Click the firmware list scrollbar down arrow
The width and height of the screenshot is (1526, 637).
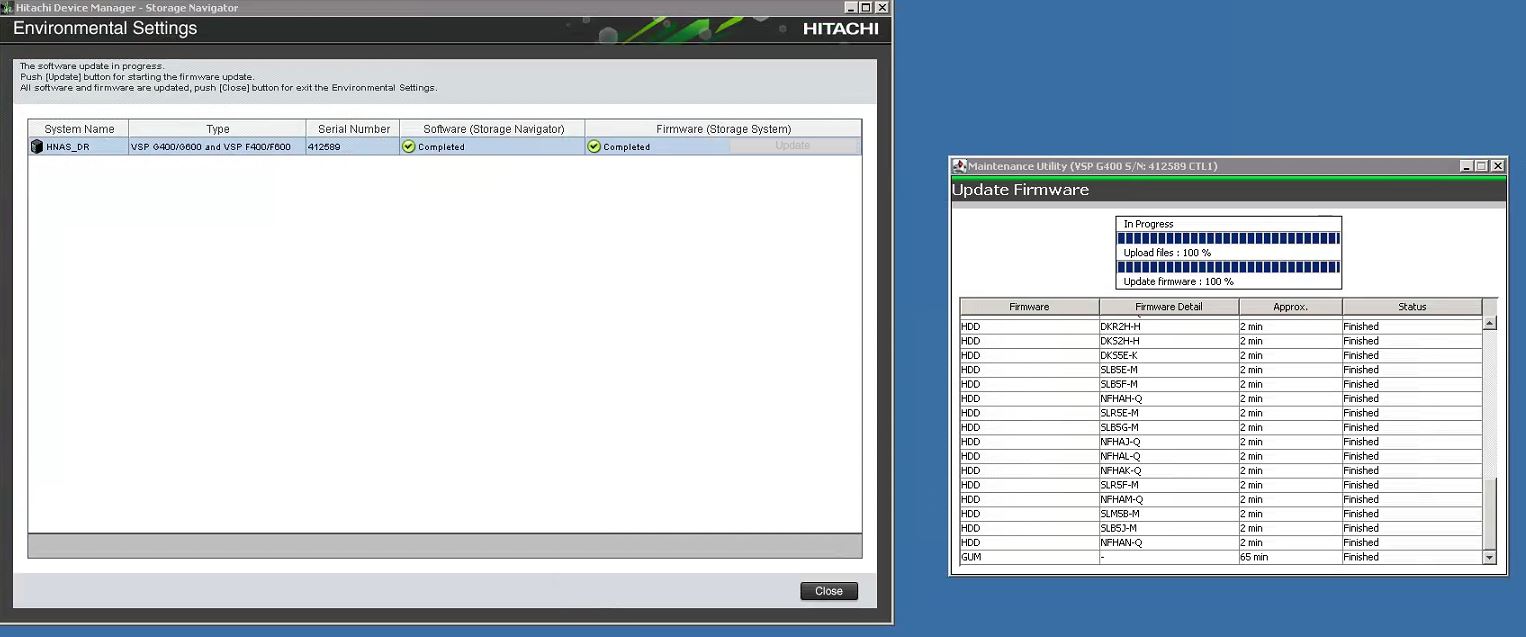[1489, 557]
